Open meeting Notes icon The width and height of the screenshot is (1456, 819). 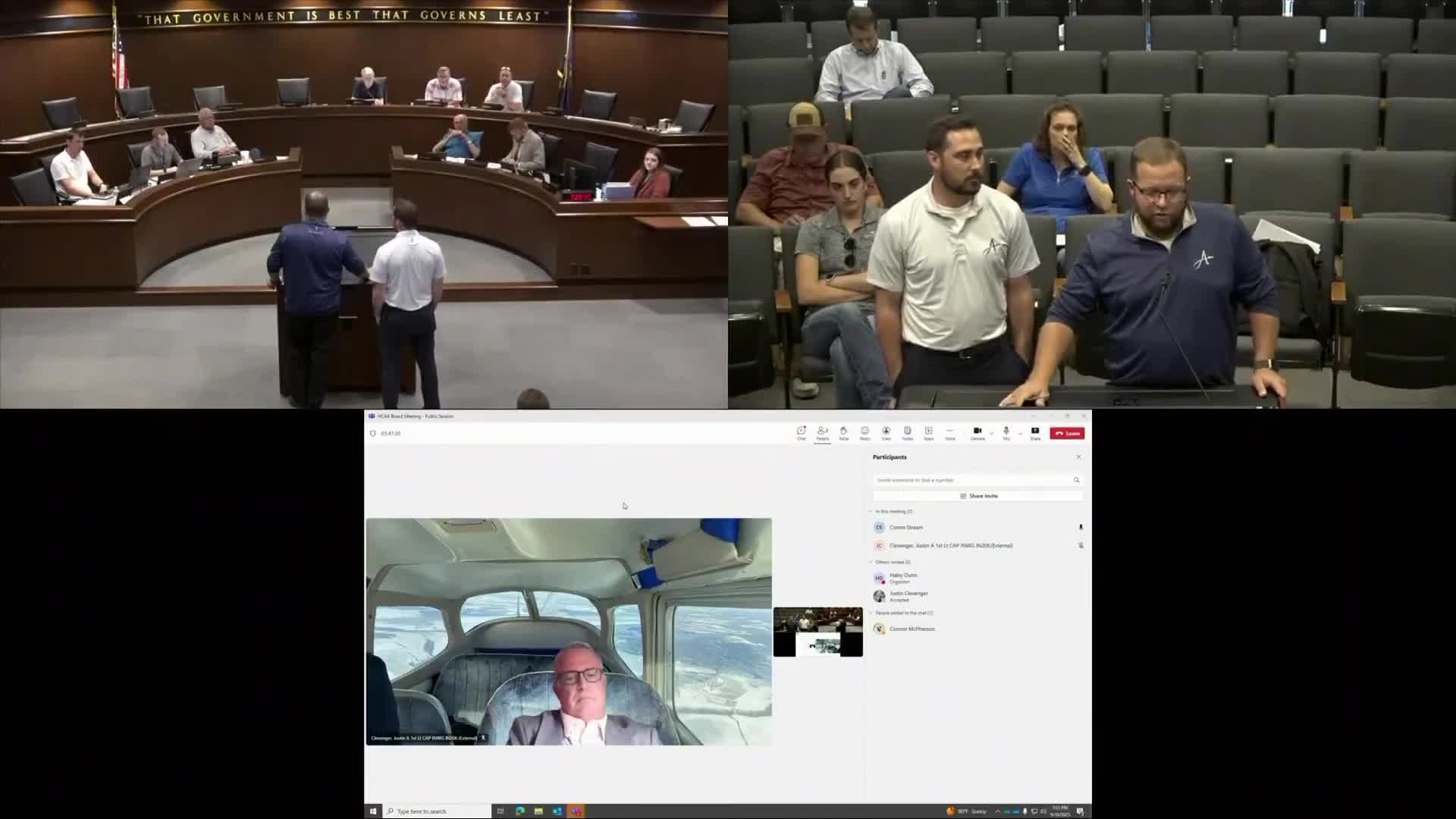(x=907, y=432)
